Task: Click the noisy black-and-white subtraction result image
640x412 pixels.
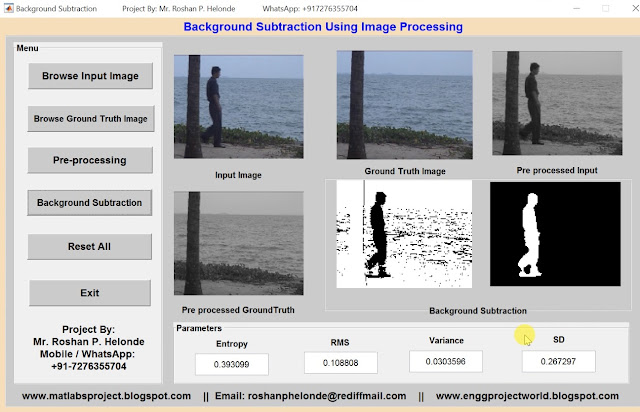Action: click(x=404, y=234)
